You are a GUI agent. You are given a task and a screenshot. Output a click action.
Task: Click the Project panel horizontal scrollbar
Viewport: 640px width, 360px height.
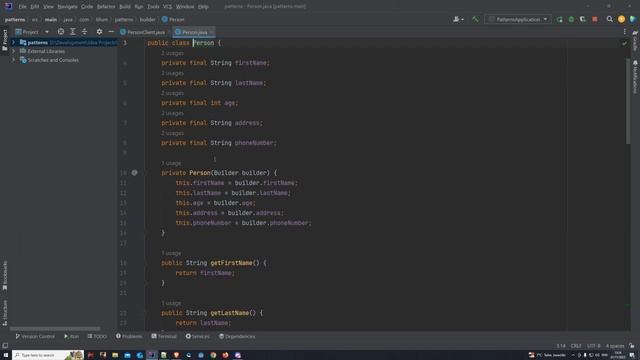55,329
